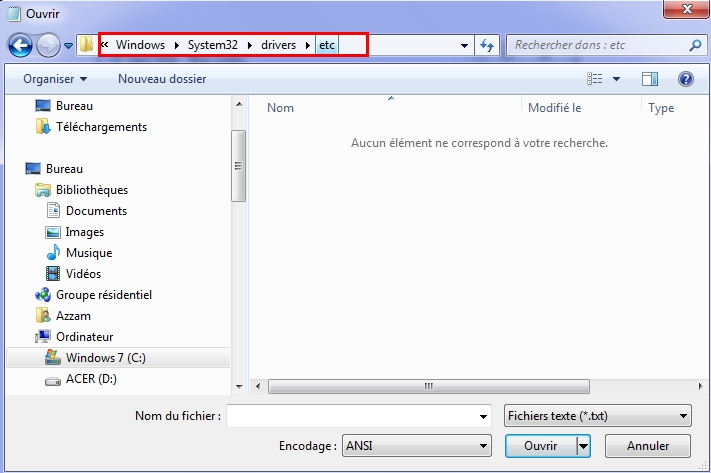Click the Bibliothèques library icon
This screenshot has height=473, width=711.
tap(43, 190)
